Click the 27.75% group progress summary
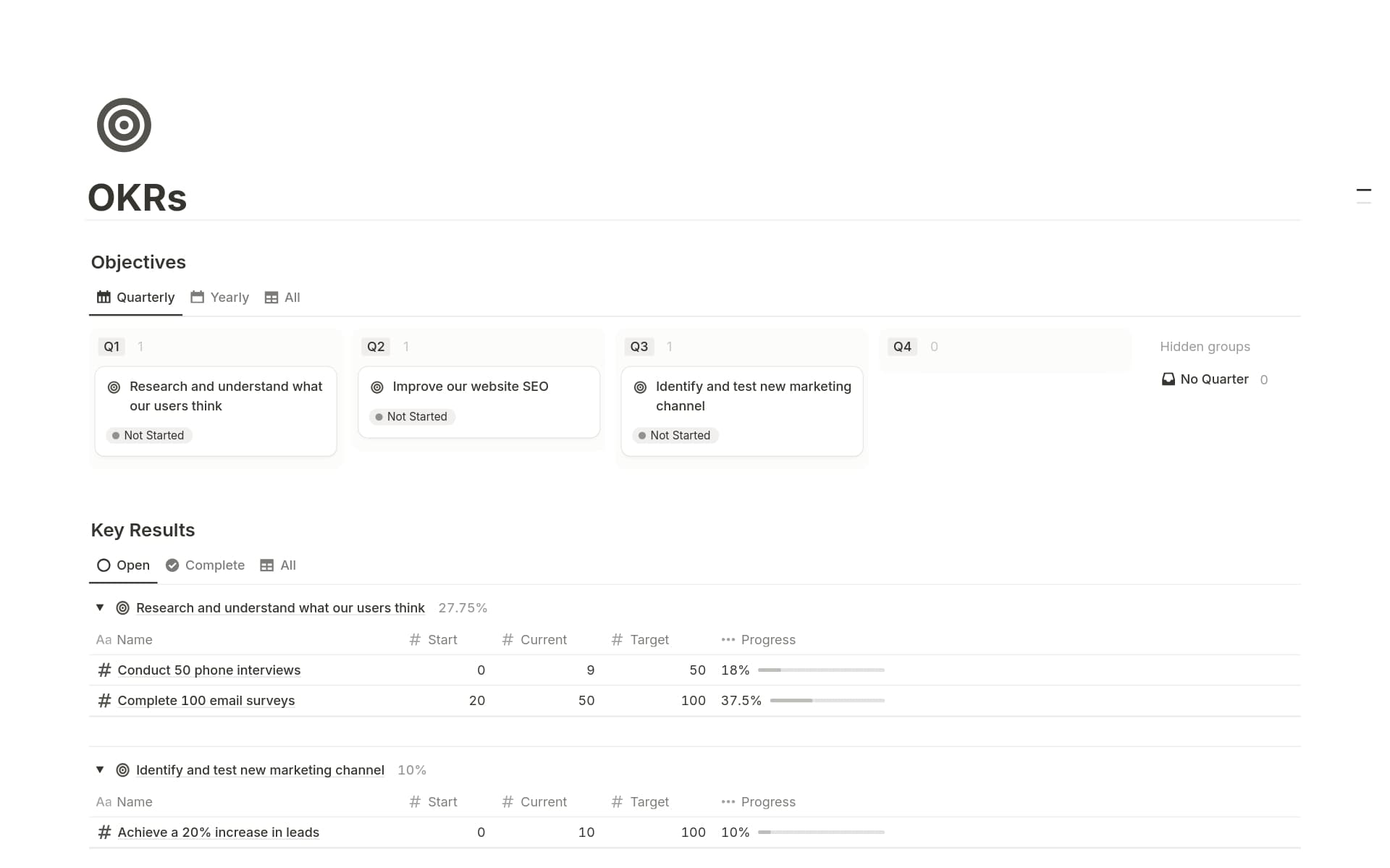Viewport: 1390px width, 868px height. (x=463, y=608)
